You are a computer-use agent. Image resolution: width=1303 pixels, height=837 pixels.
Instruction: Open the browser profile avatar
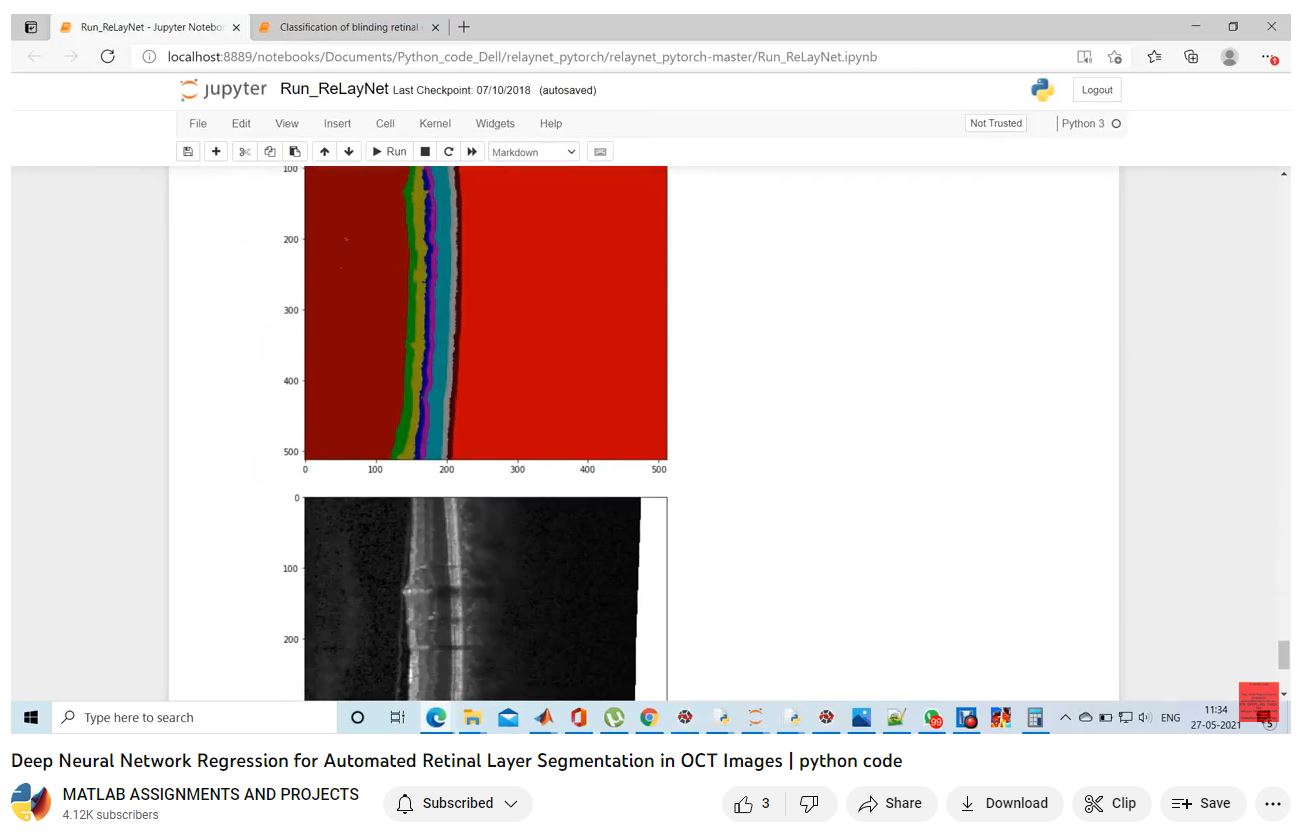(1230, 57)
